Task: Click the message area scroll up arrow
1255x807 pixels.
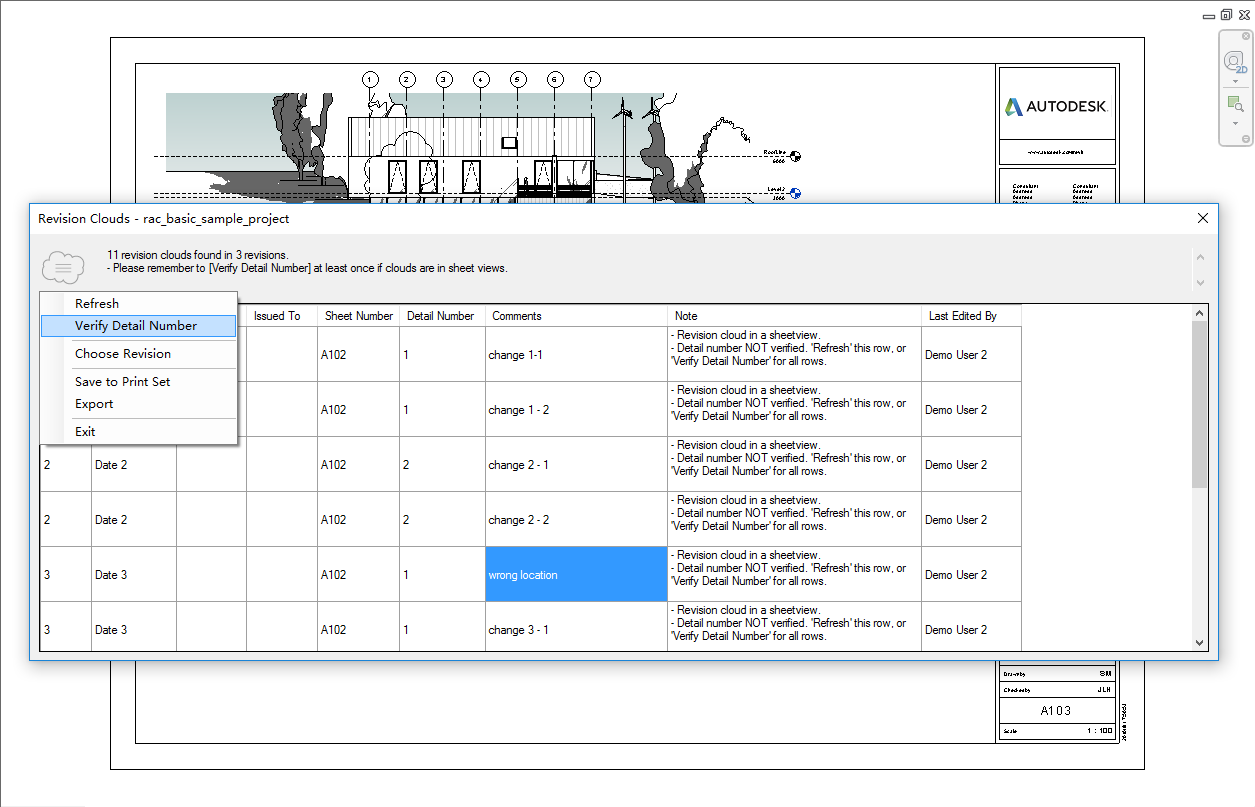Action: pyautogui.click(x=1199, y=256)
